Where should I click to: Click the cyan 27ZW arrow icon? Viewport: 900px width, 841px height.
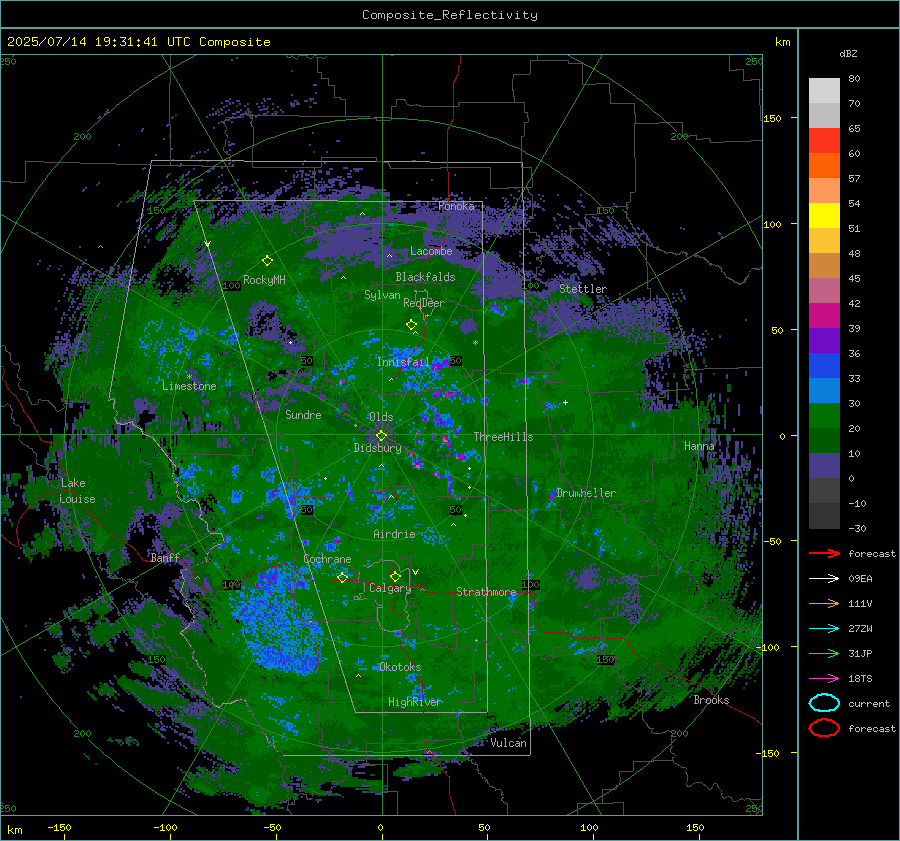824,629
